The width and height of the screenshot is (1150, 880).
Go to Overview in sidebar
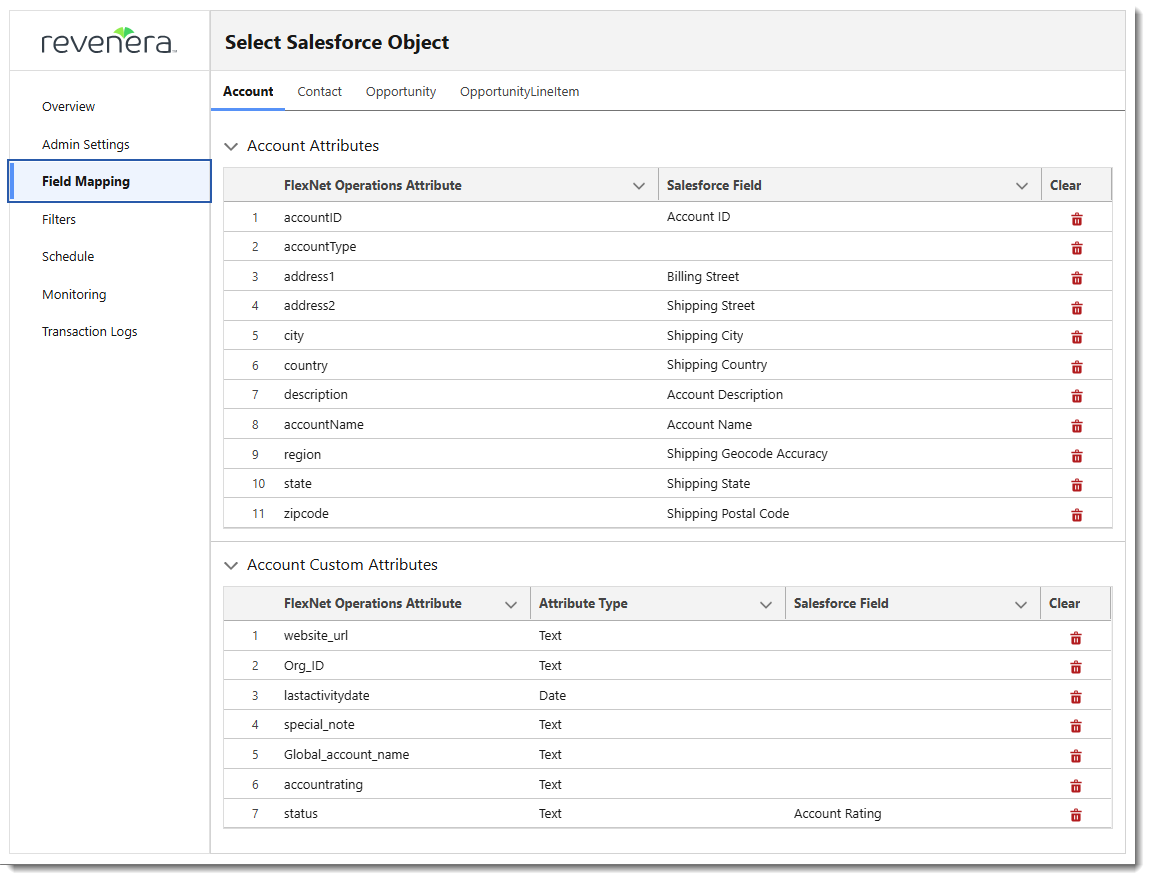click(x=68, y=106)
